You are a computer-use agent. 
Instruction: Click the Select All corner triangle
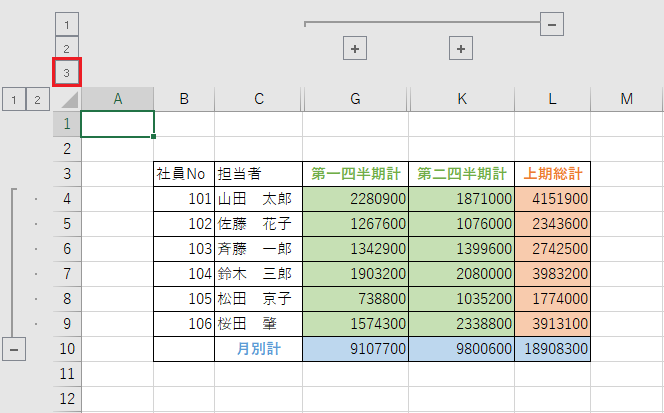[x=68, y=100]
